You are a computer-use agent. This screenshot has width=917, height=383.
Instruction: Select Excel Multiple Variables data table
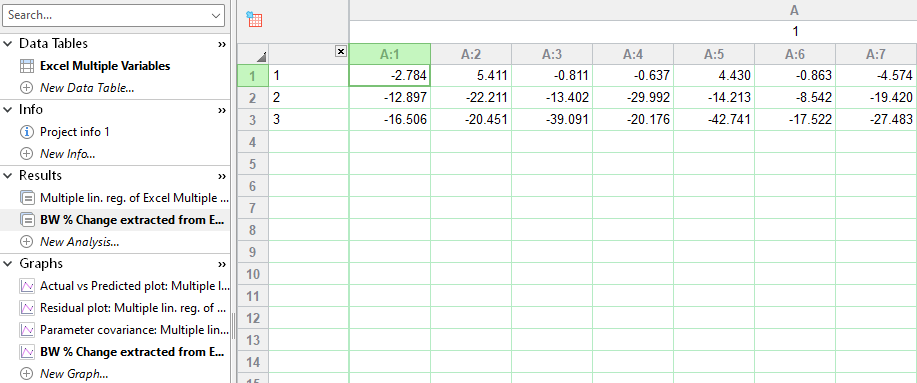[105, 66]
